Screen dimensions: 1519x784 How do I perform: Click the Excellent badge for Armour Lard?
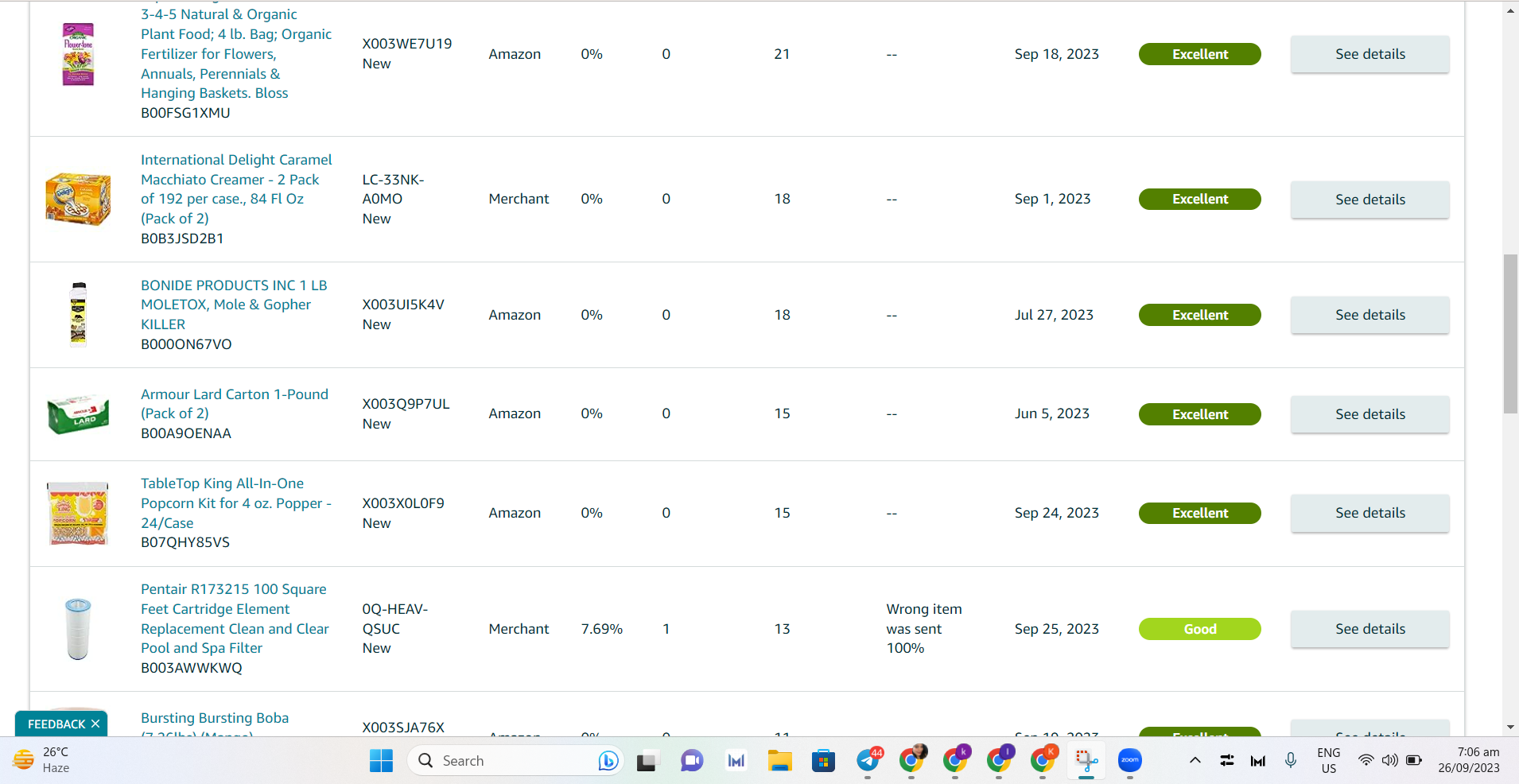1199,414
